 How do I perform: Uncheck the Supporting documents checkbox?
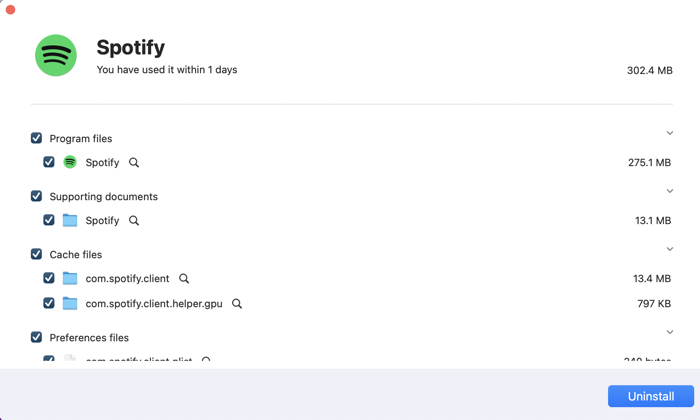coord(36,196)
